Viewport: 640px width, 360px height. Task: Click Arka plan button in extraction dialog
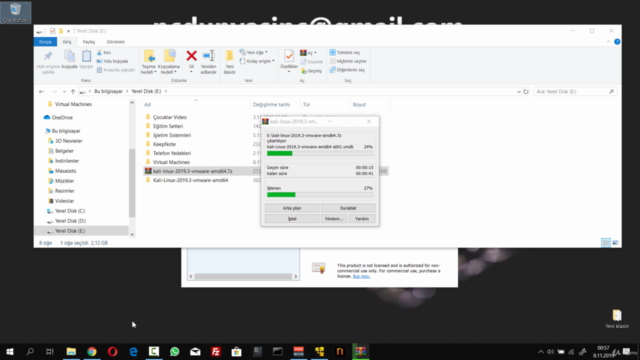pyautogui.click(x=292, y=208)
